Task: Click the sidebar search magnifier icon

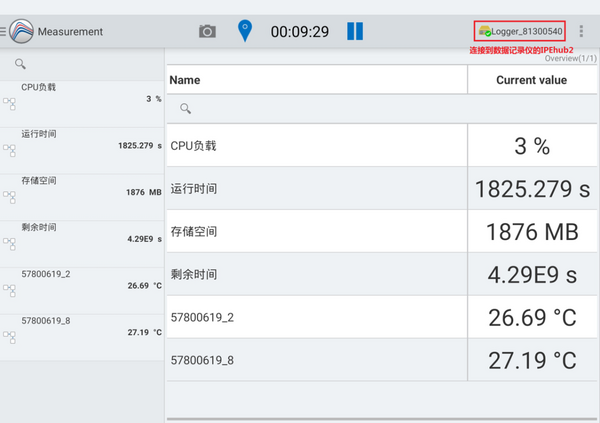Action: tap(20, 64)
